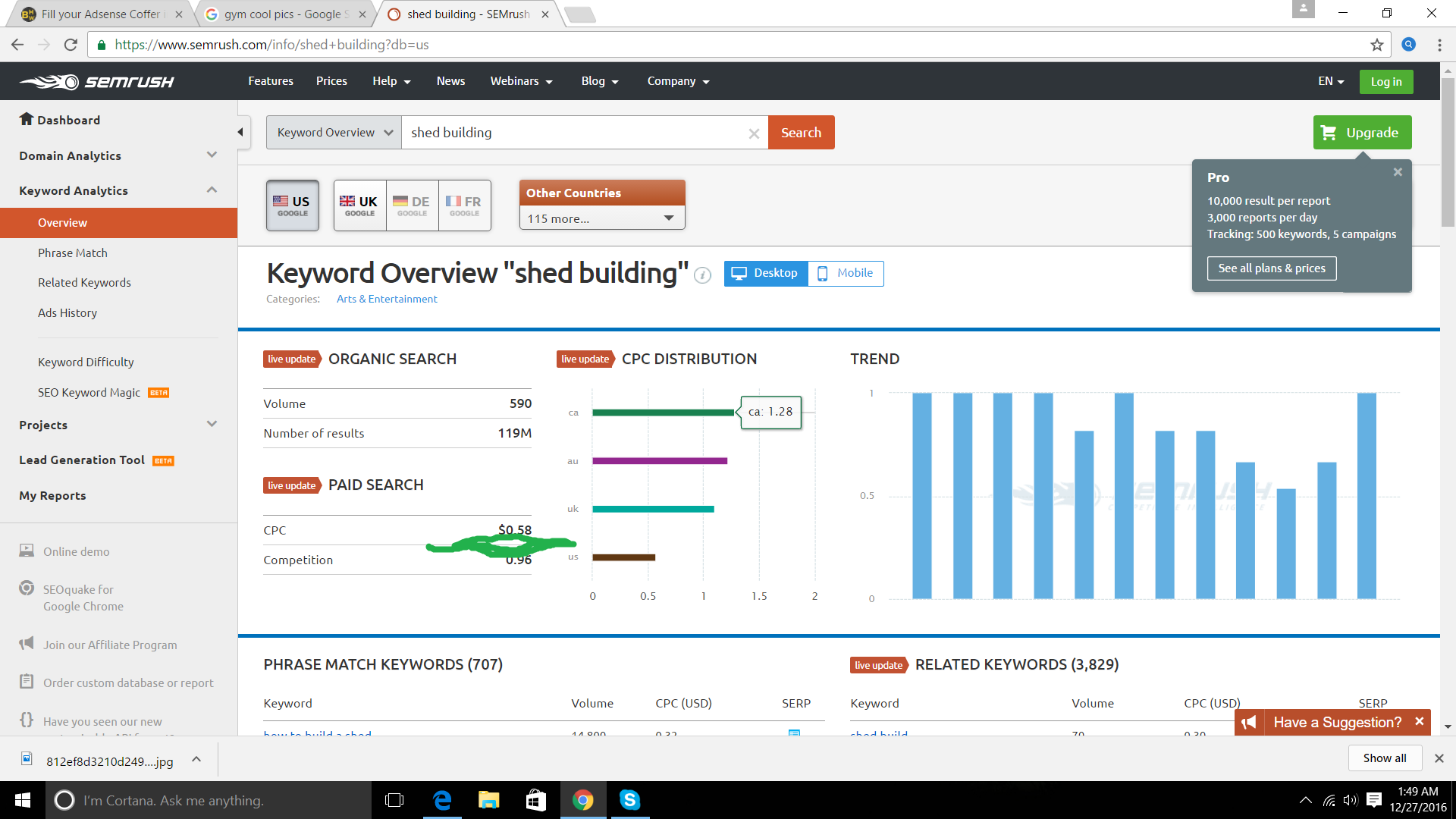The image size is (1456, 819).
Task: Open Windows Store from taskbar
Action: click(536, 800)
